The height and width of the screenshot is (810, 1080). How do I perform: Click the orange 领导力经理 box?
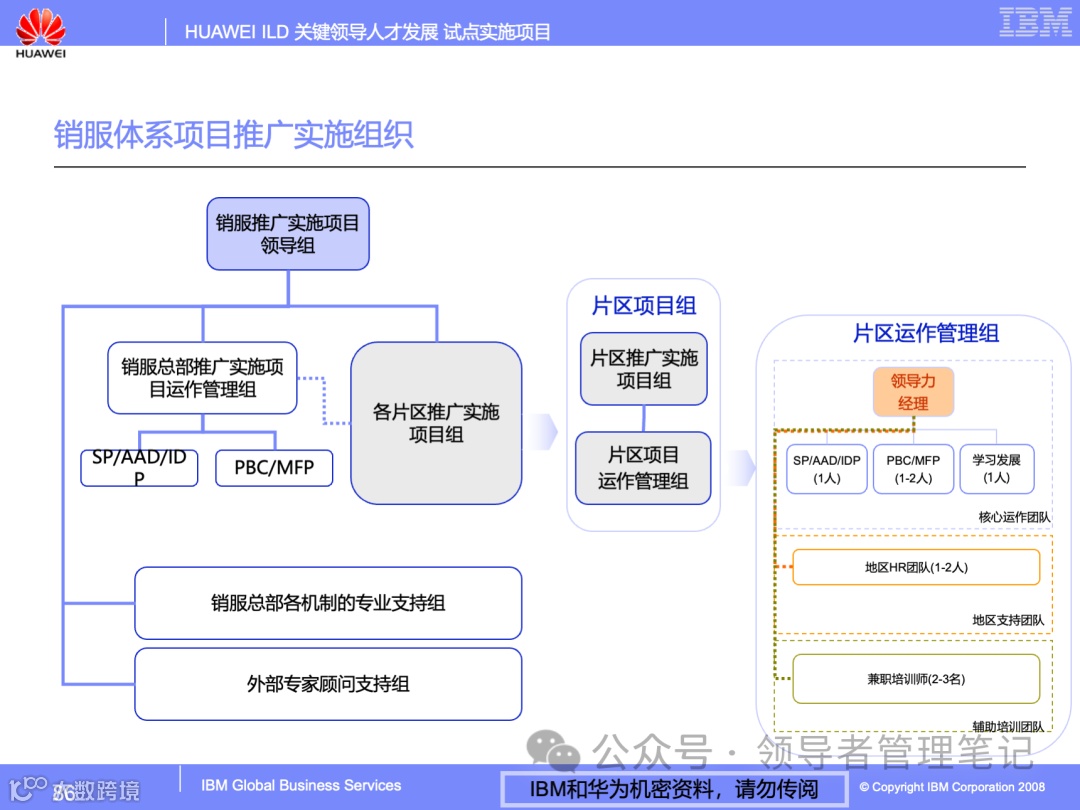point(913,392)
